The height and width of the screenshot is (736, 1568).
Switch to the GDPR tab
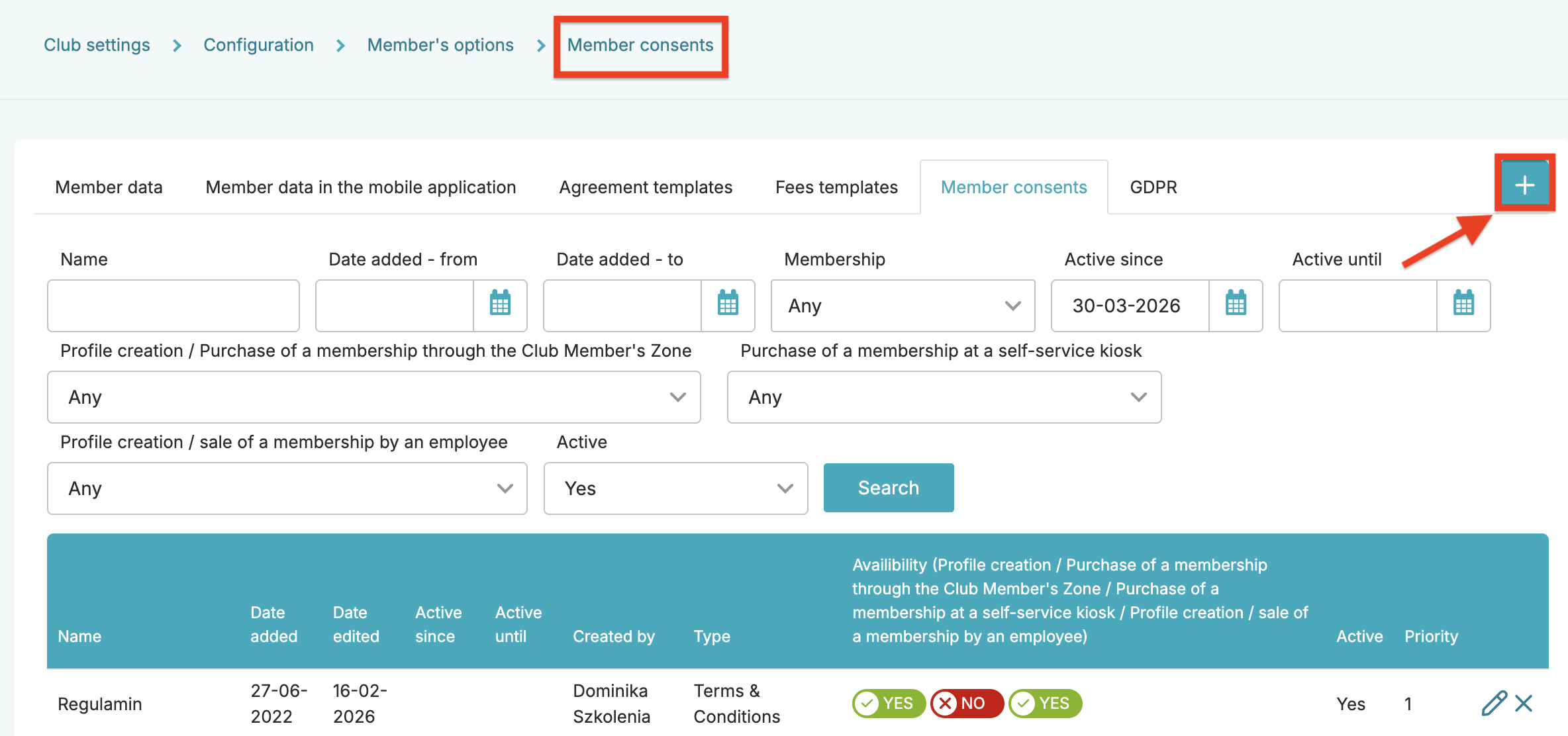[x=1153, y=187]
